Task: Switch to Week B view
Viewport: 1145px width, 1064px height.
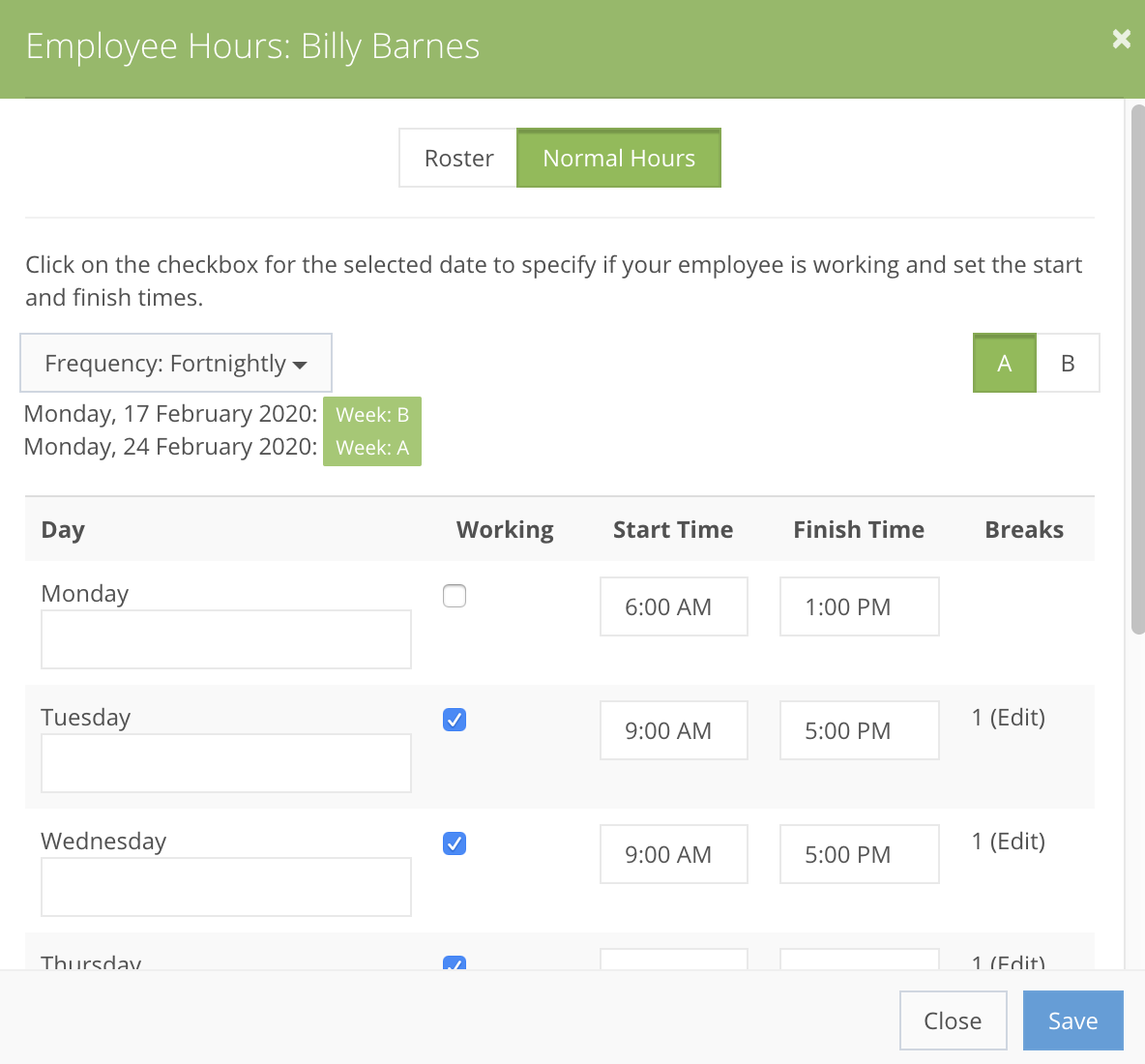Action: click(x=1068, y=363)
